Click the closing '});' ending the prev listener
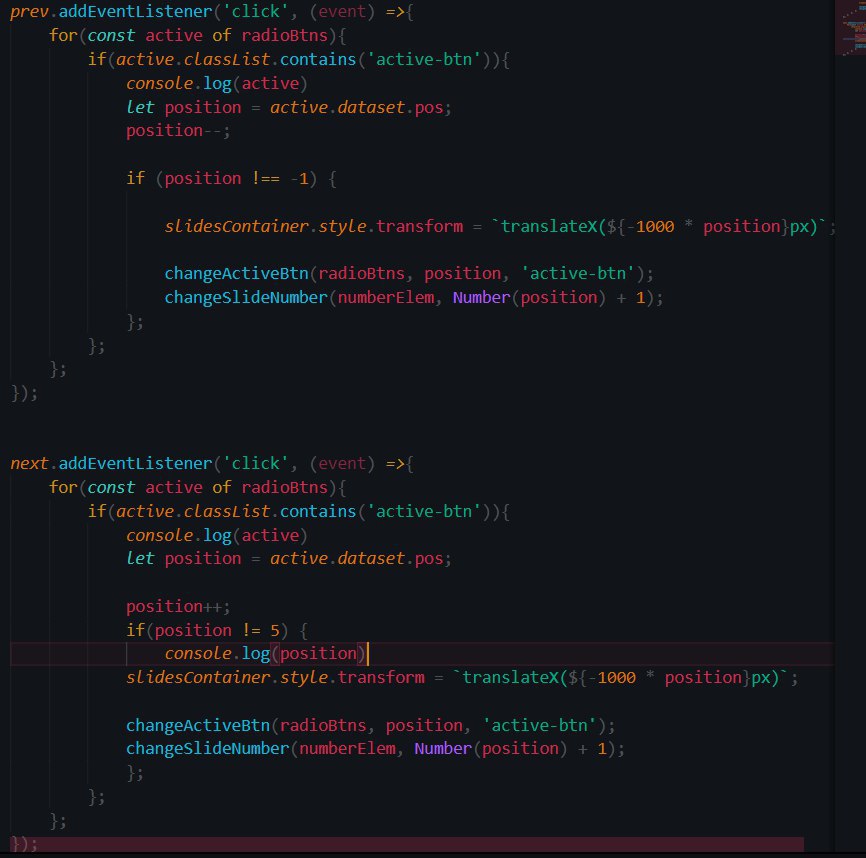This screenshot has width=866, height=858. point(24,393)
